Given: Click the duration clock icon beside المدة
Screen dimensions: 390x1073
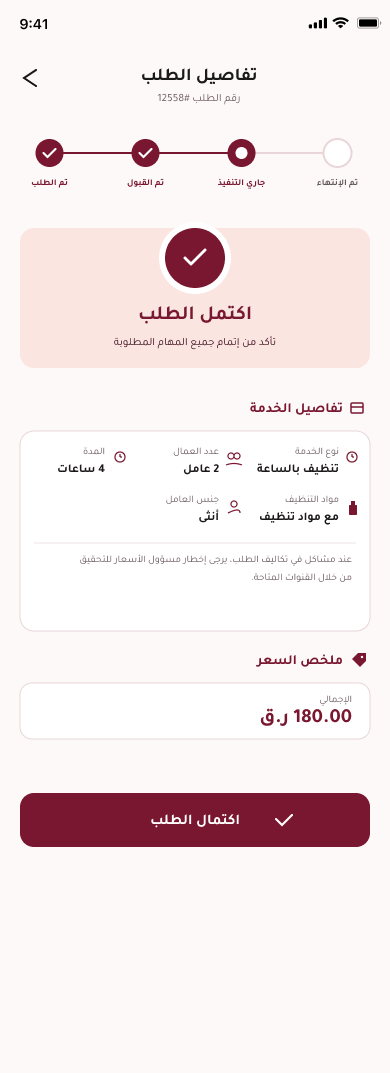Looking at the screenshot, I should (120, 456).
